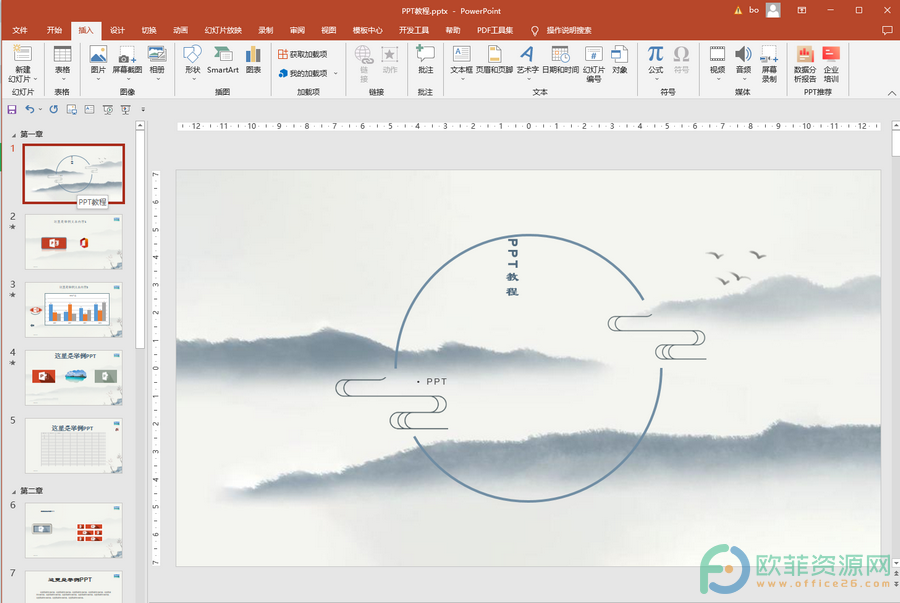Viewport: 900px width, 603px height.
Task: Insert 日期和时间 date and time
Action: [x=560, y=61]
